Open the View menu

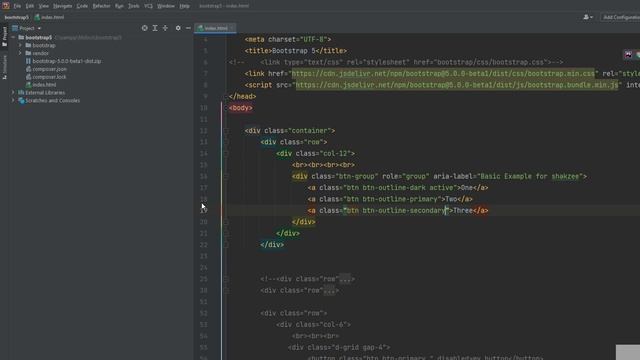(x=43, y=6)
